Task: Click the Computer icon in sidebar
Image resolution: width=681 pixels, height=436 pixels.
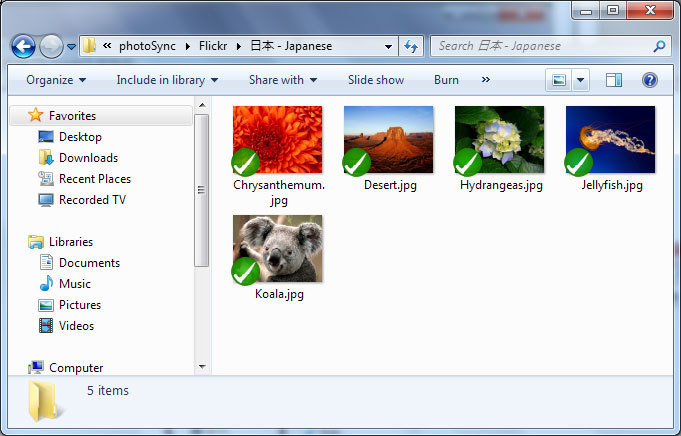Action: pyautogui.click(x=36, y=367)
